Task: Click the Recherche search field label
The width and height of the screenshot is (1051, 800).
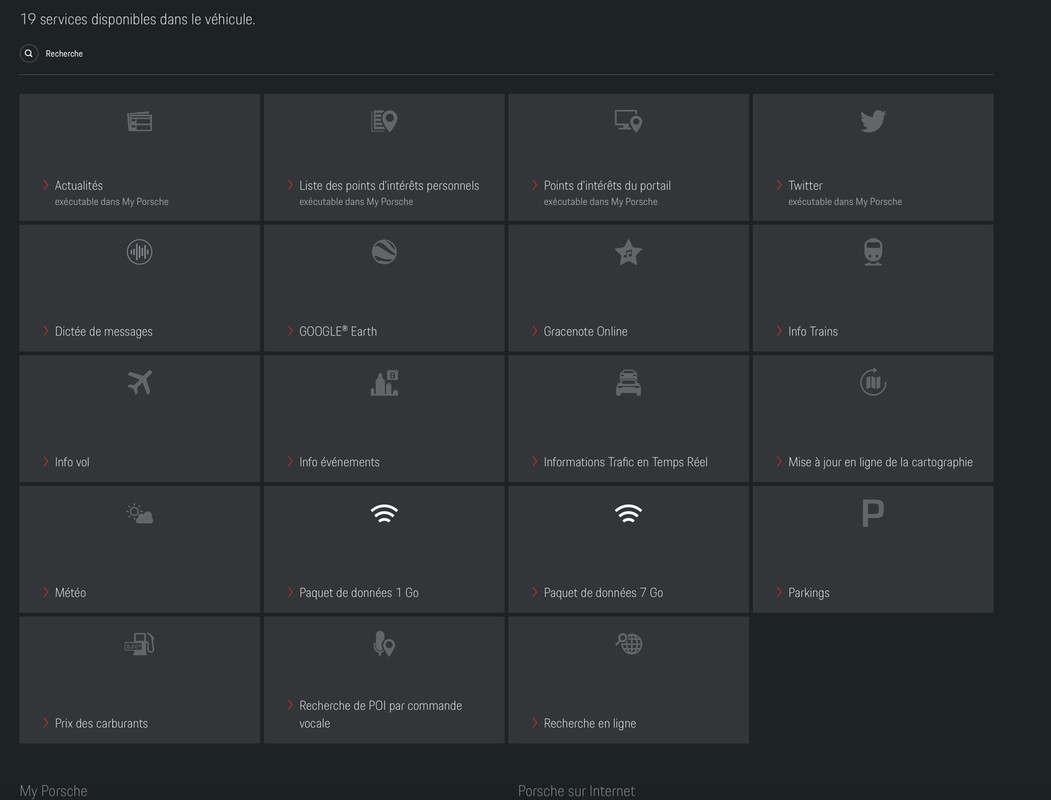Action: tap(64, 54)
